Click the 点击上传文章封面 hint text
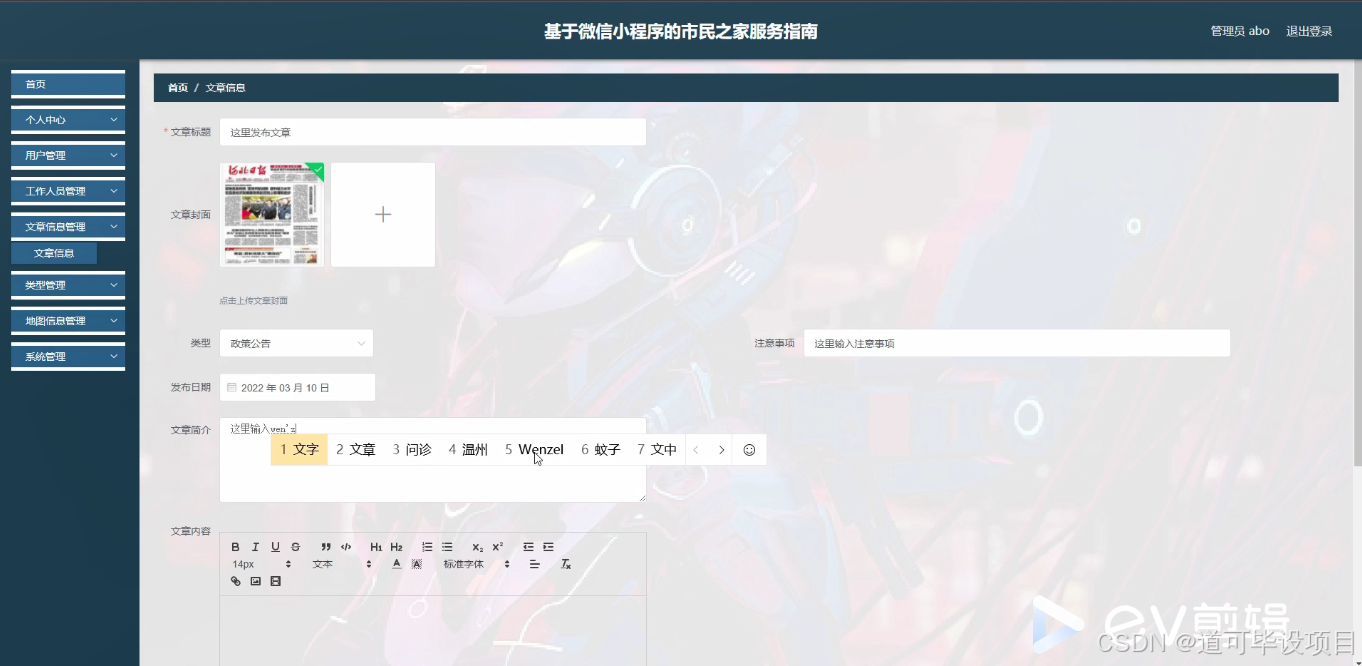 254,301
